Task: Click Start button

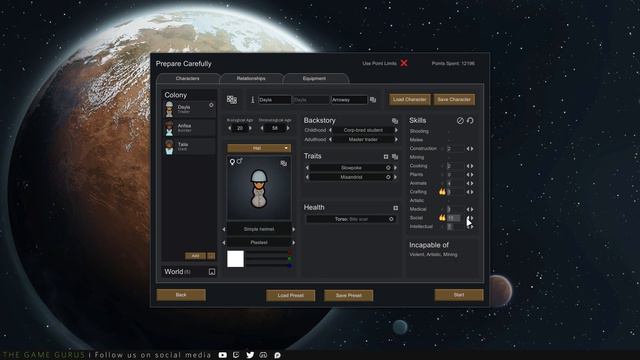Action: click(459, 295)
